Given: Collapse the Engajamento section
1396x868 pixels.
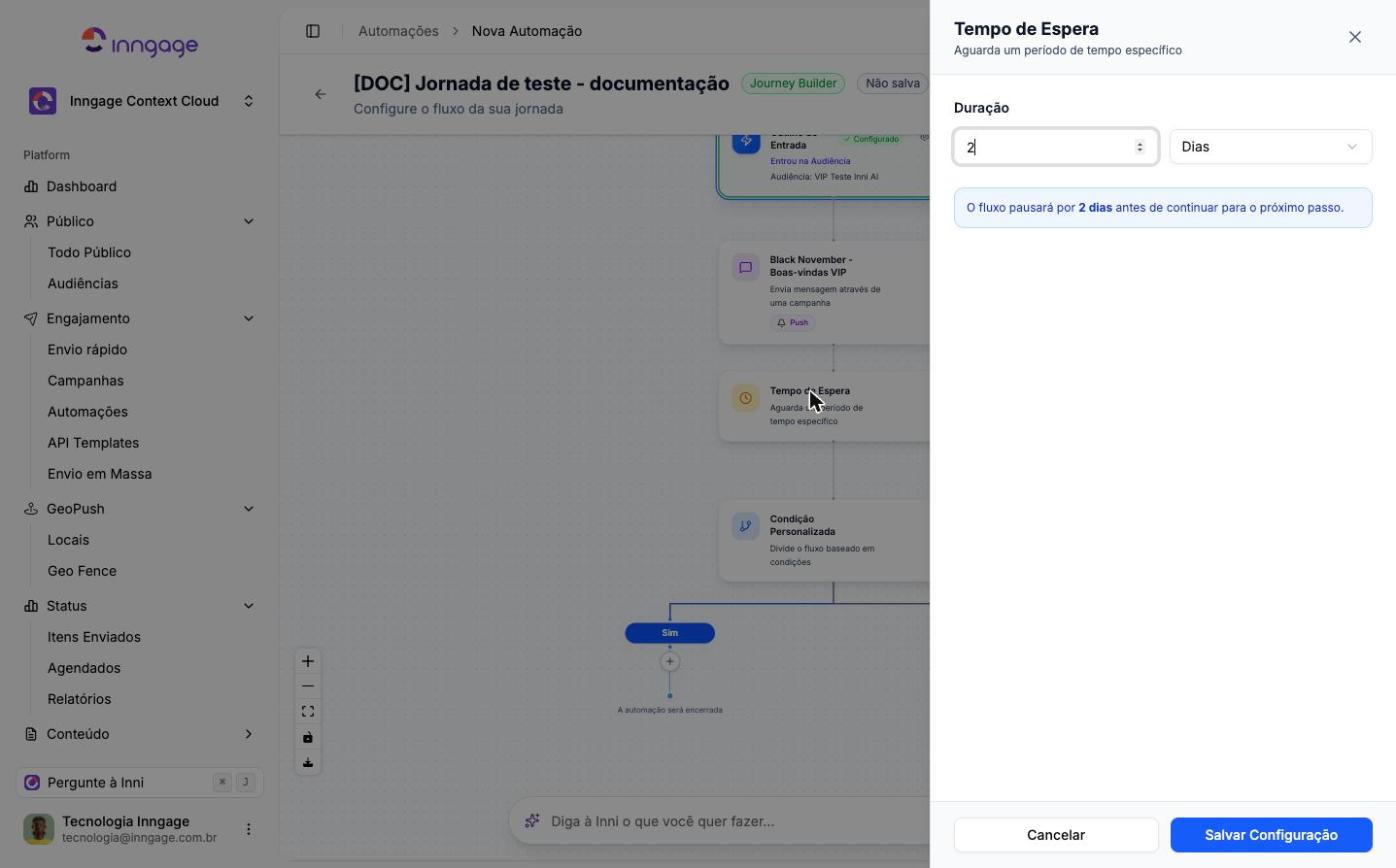Looking at the screenshot, I should [249, 318].
